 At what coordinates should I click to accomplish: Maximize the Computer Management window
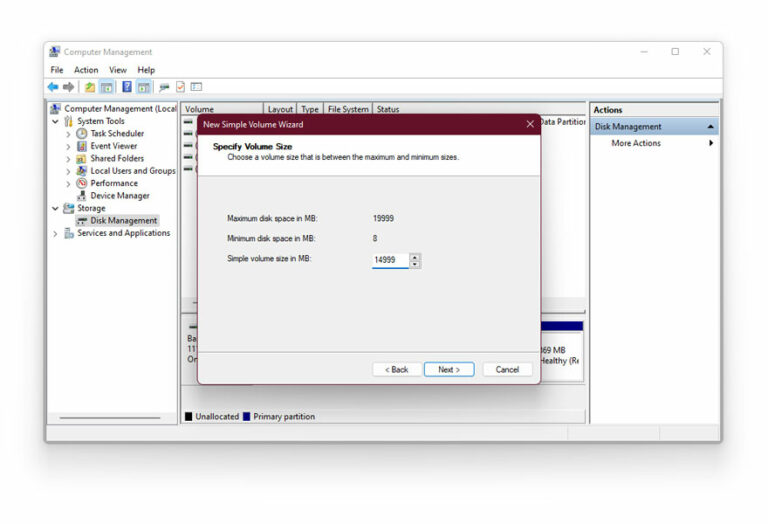(x=675, y=51)
